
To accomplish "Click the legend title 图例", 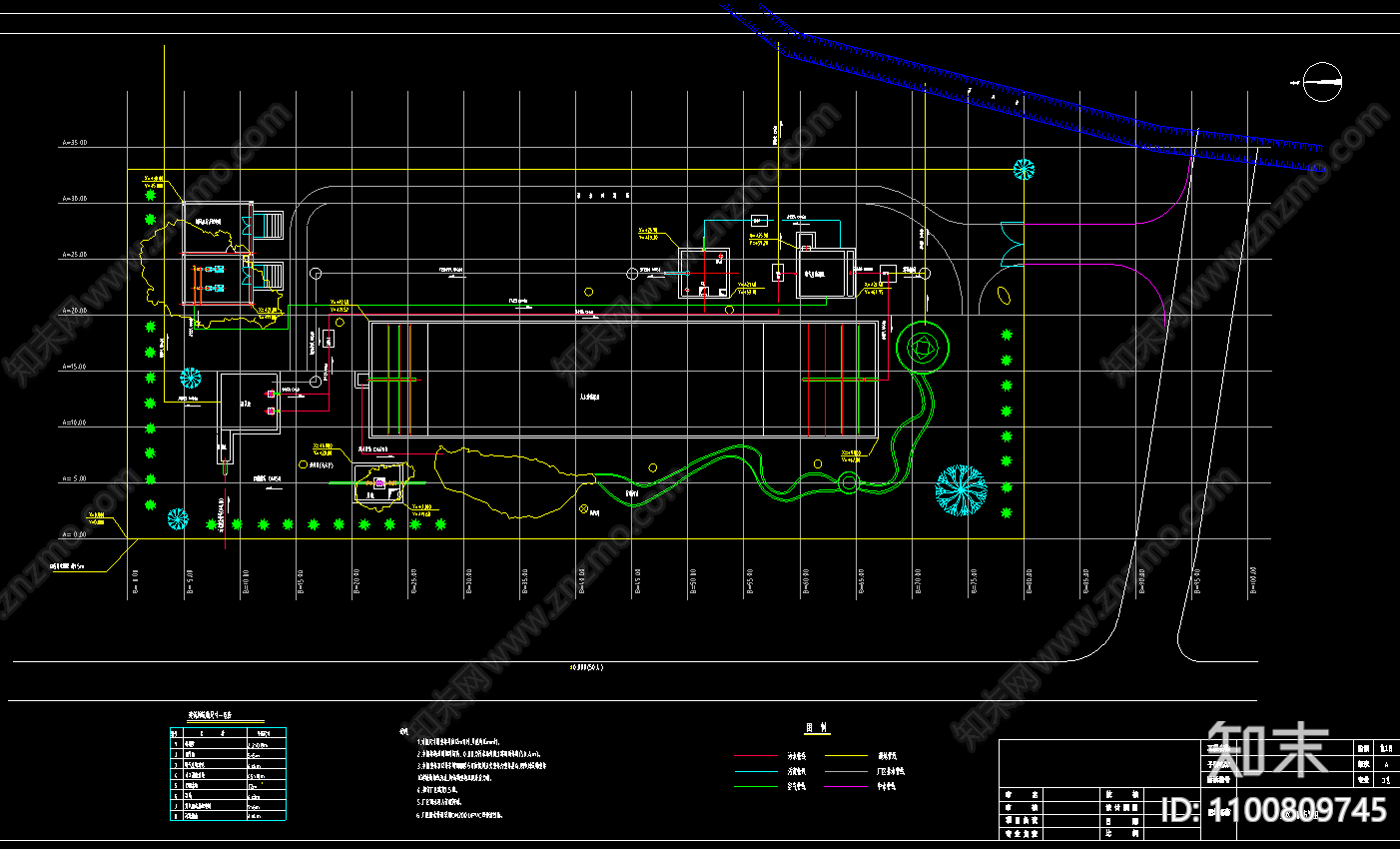I will (x=817, y=728).
